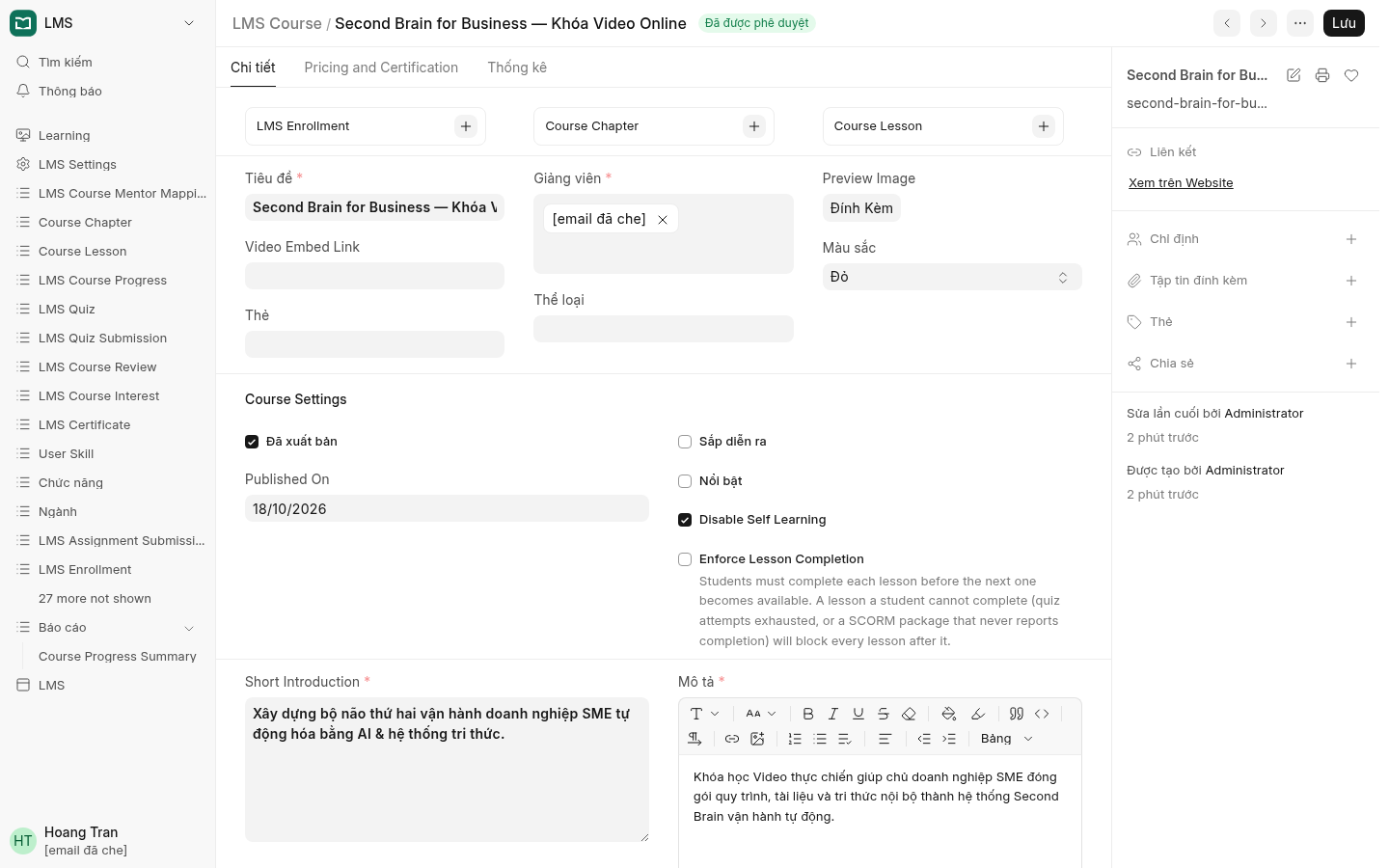This screenshot has height=868, width=1389.
Task: Create a bullet list in the editor
Action: coord(820,739)
